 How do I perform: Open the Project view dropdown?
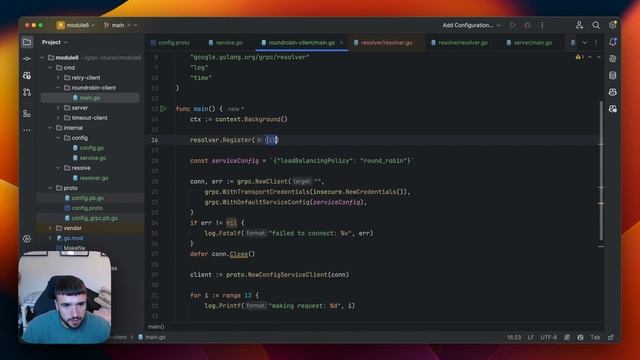55,42
